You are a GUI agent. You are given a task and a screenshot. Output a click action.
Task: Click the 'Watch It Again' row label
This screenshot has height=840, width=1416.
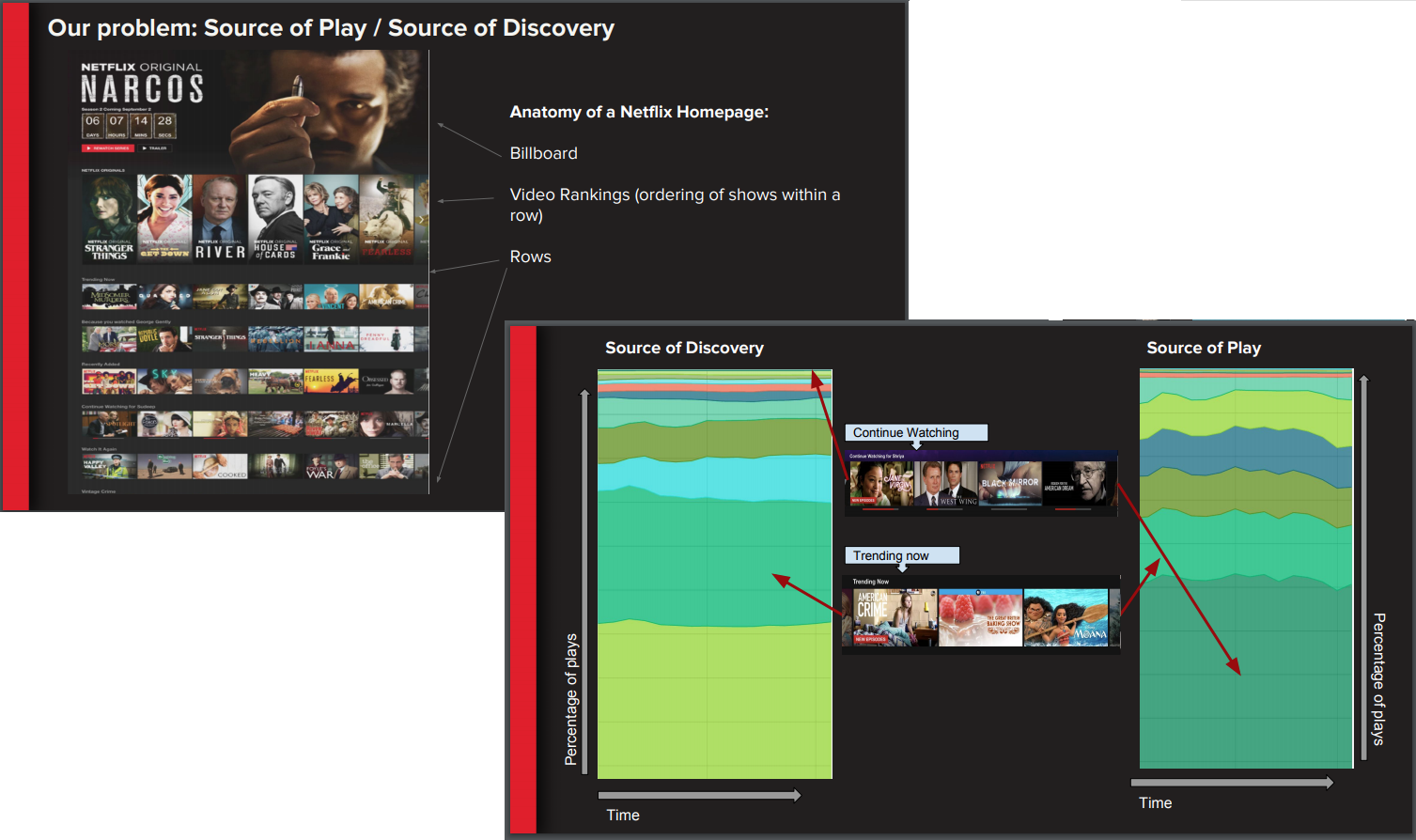coord(99,449)
